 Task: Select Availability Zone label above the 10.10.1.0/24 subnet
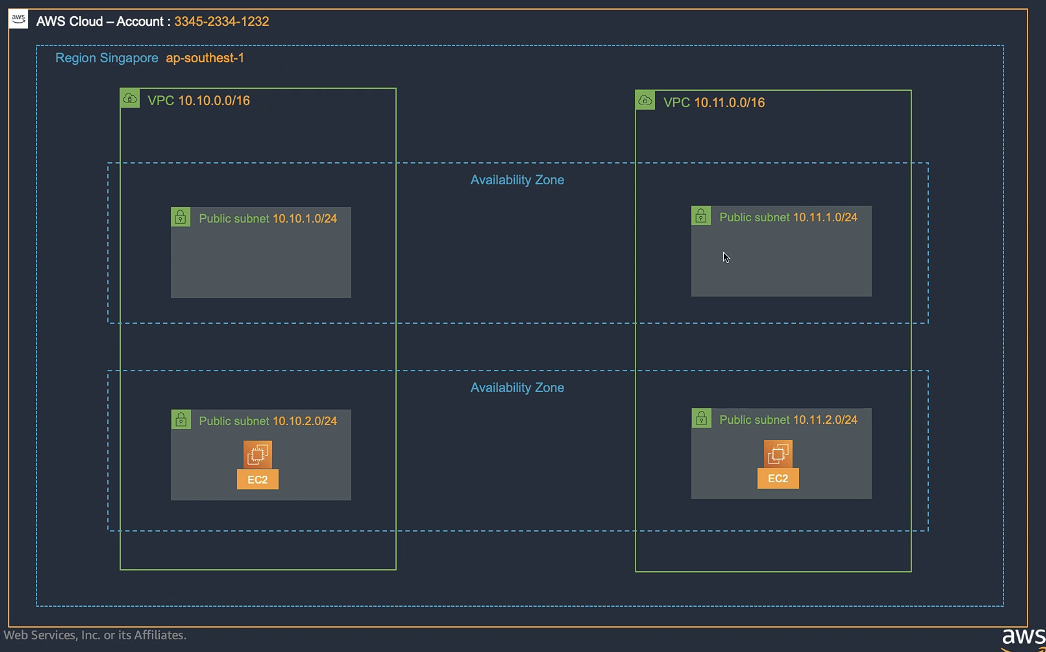click(x=517, y=180)
